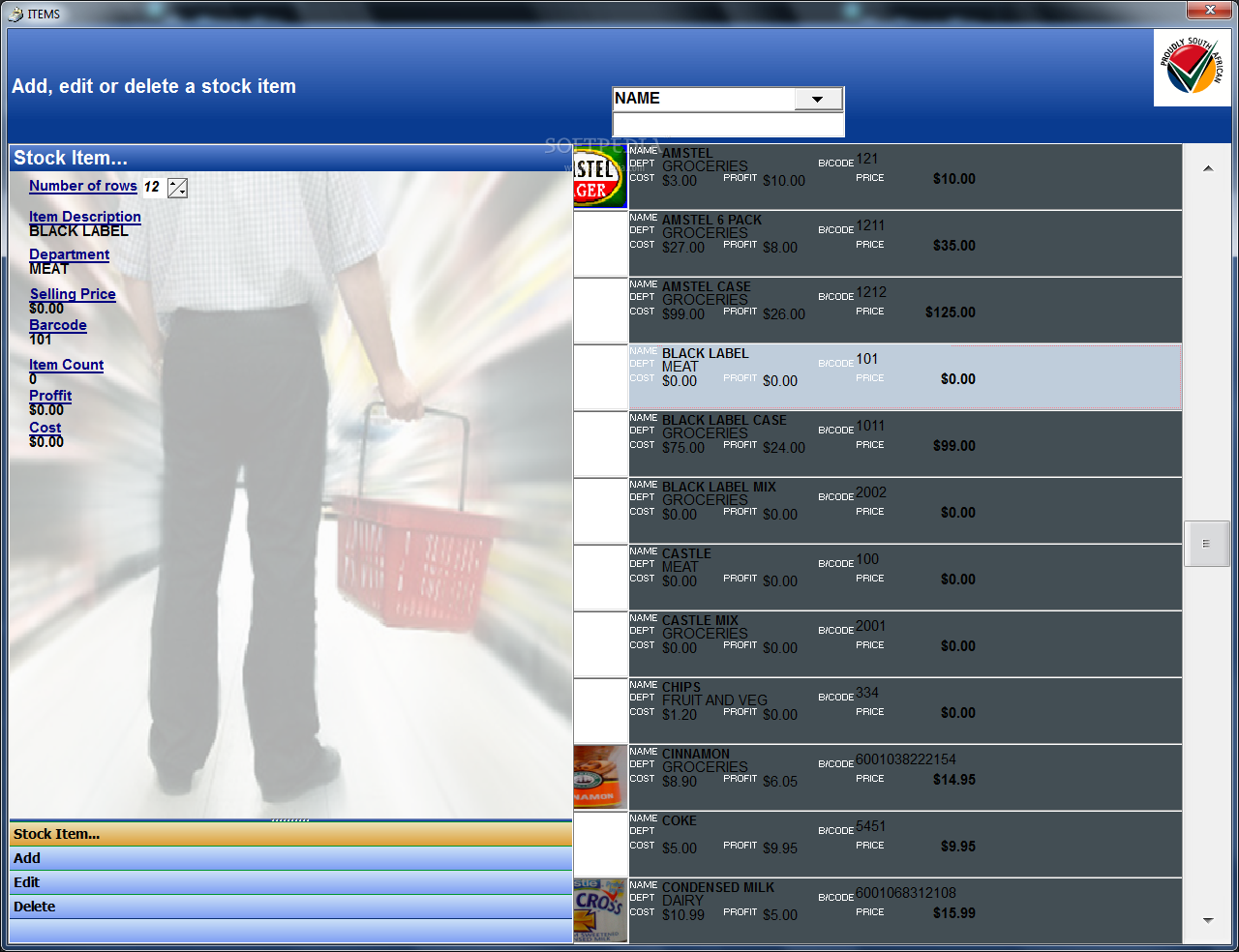This screenshot has width=1239, height=952.
Task: Click the Cinnamon product thumbnail
Action: (600, 778)
